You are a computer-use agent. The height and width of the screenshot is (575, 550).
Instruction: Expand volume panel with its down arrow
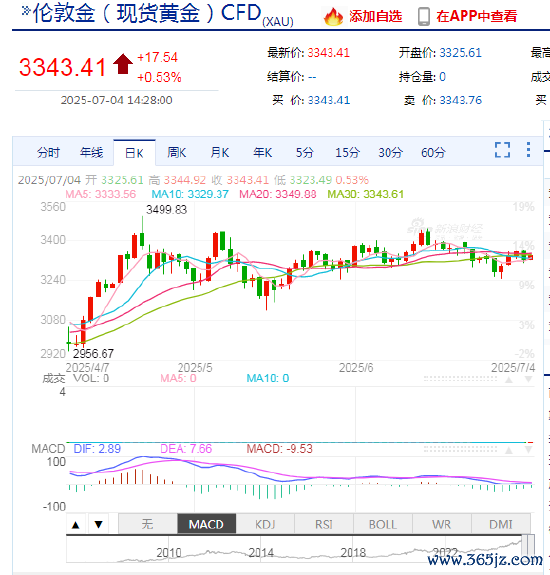tap(528, 380)
